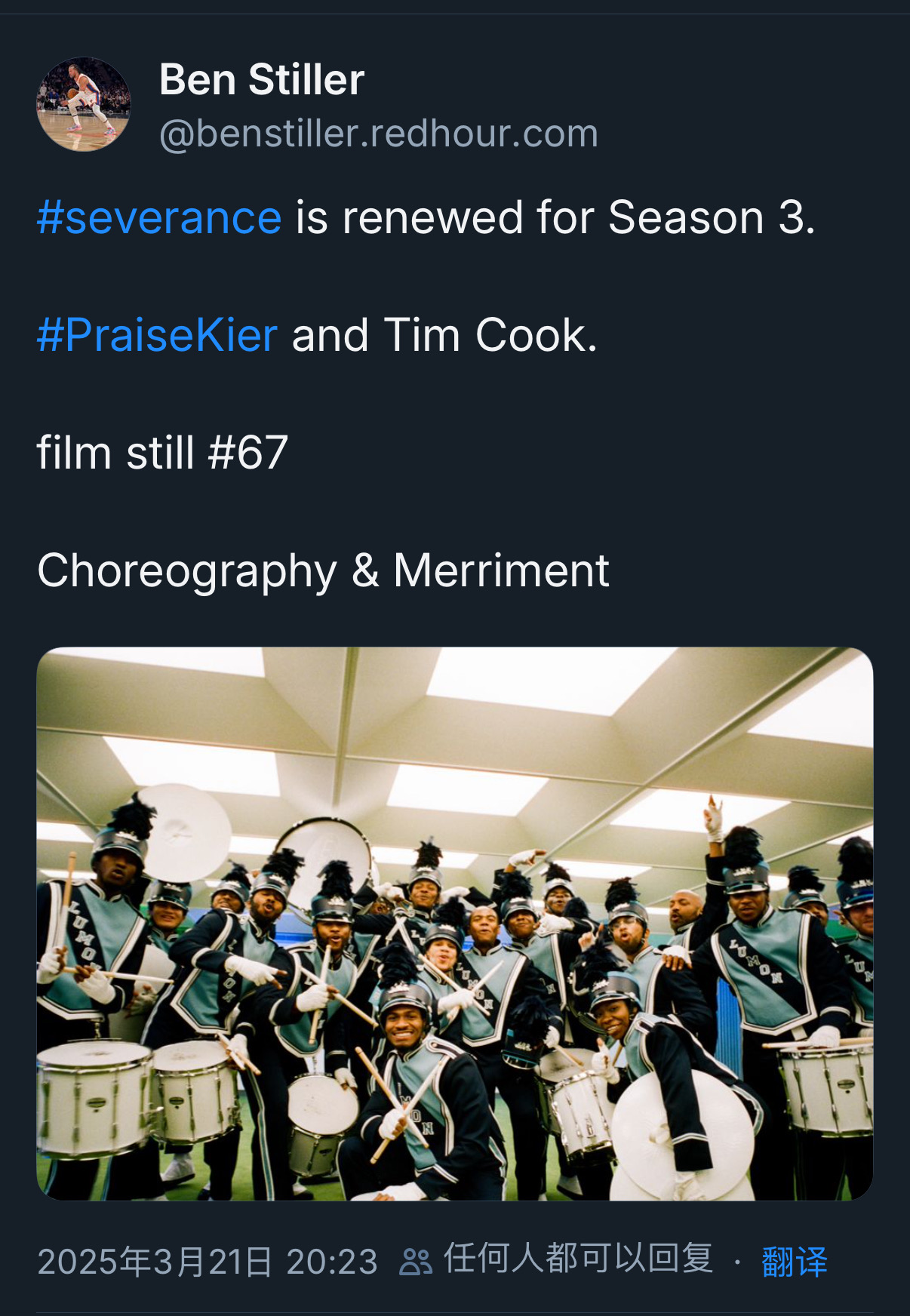Click the people icon beside reply settings
The image size is (910, 1316).
(415, 1261)
